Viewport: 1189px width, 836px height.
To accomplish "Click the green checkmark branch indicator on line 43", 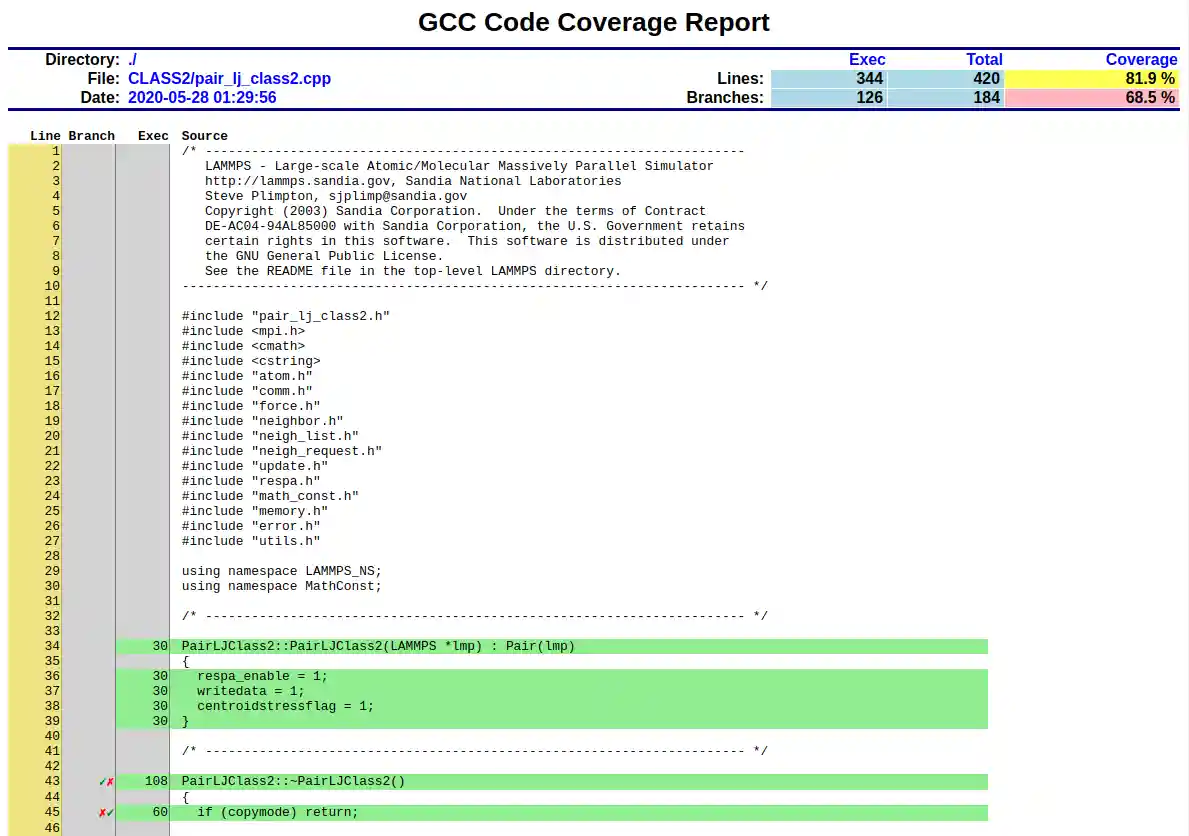I will (102, 781).
